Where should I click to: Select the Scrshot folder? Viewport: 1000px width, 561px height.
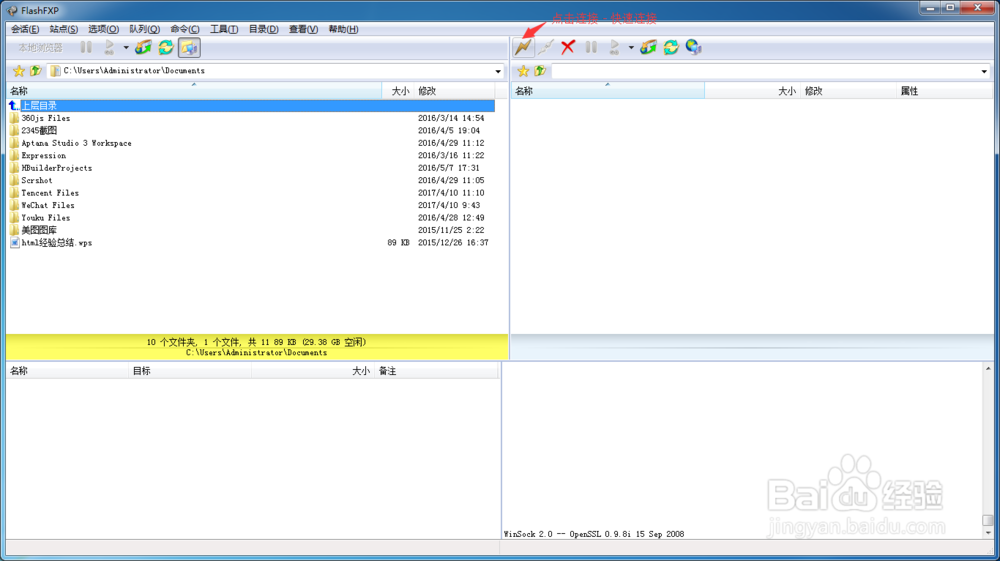(251, 180)
